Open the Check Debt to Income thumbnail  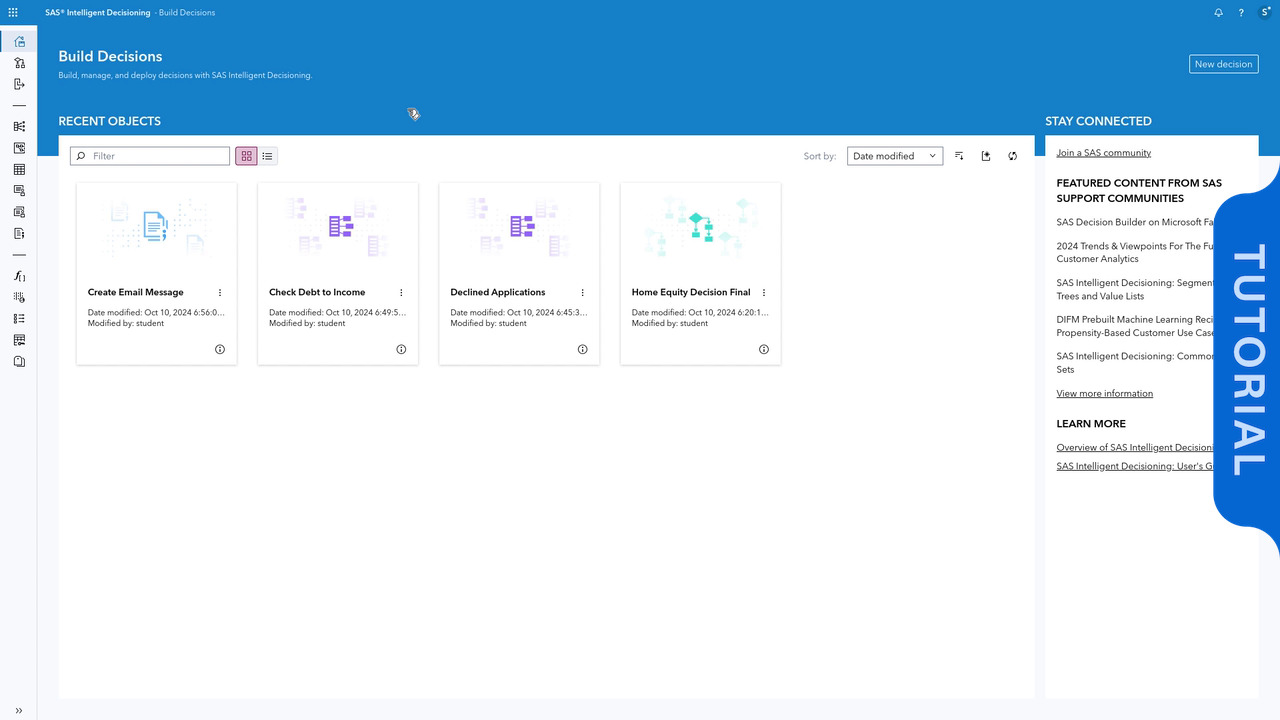[338, 227]
